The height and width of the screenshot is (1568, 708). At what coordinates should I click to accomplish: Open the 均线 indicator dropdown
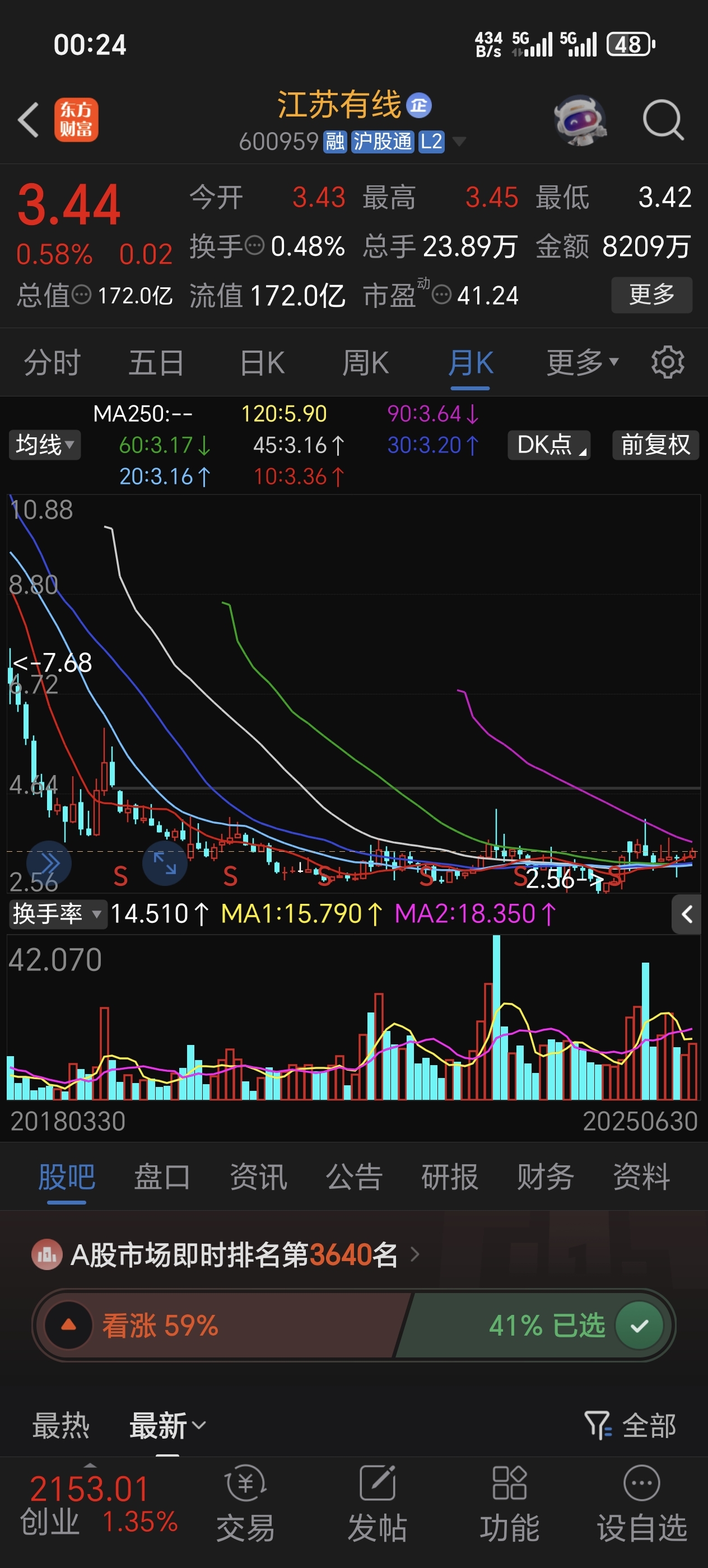click(x=44, y=445)
